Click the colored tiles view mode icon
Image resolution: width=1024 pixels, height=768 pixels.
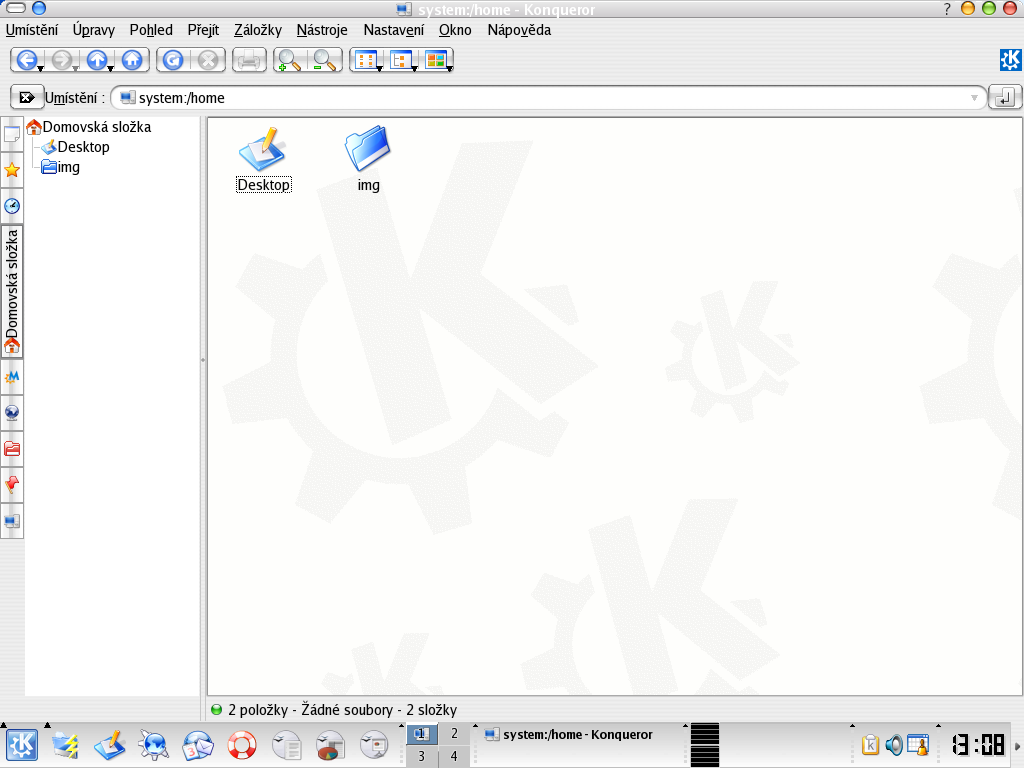(436, 60)
